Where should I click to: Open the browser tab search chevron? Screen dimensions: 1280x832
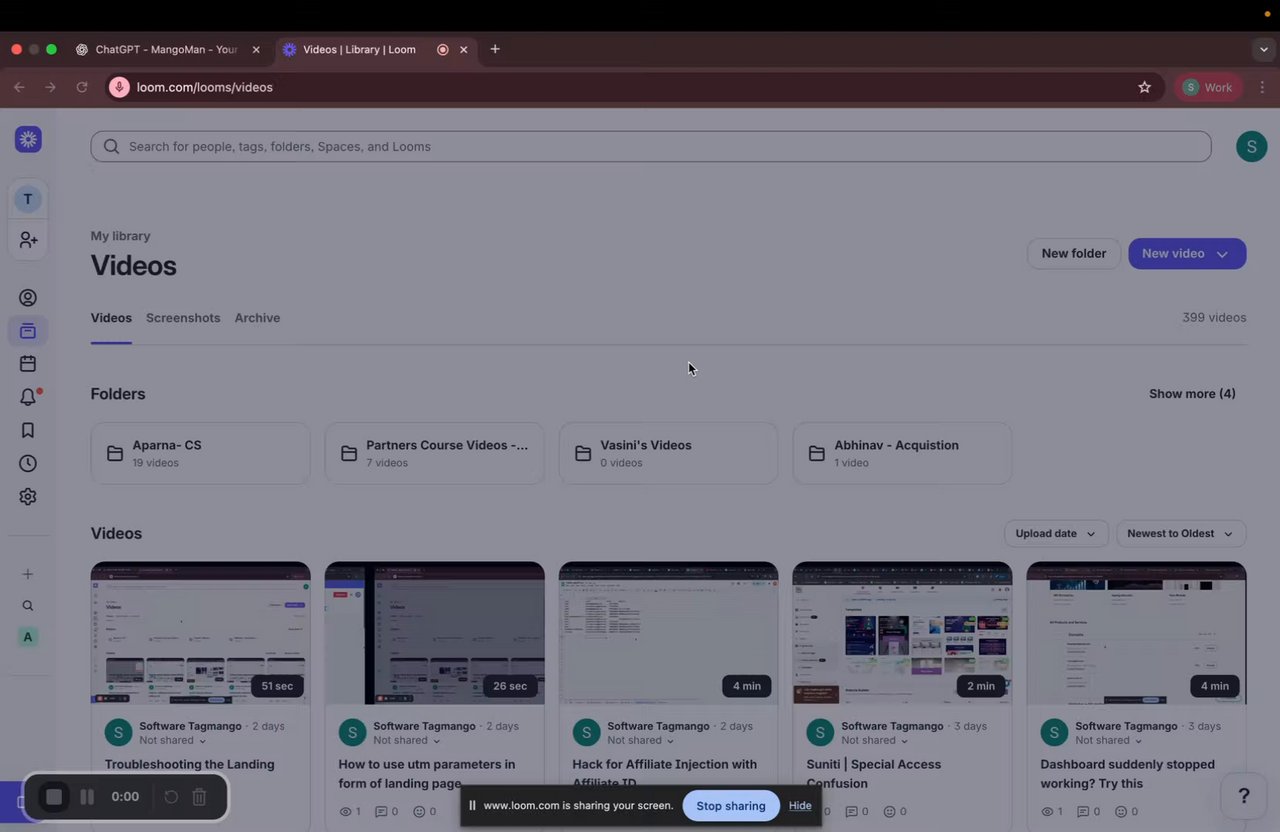point(1264,49)
